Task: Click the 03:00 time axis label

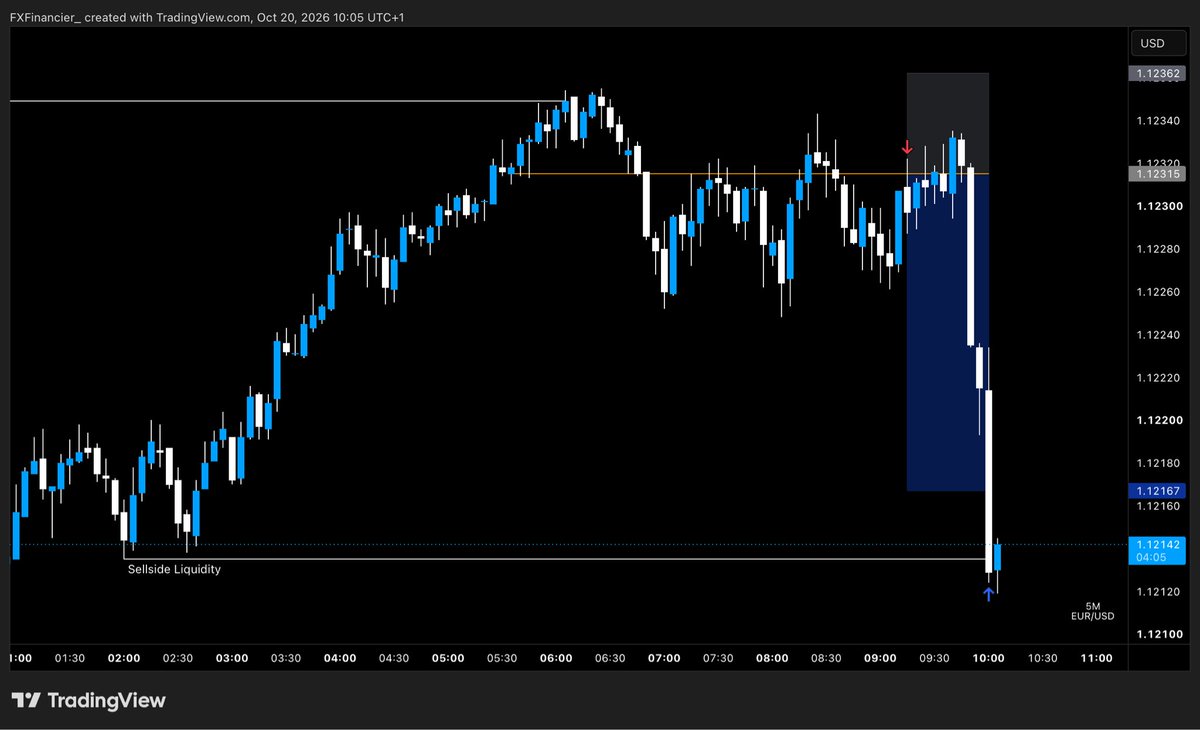Action: (232, 658)
